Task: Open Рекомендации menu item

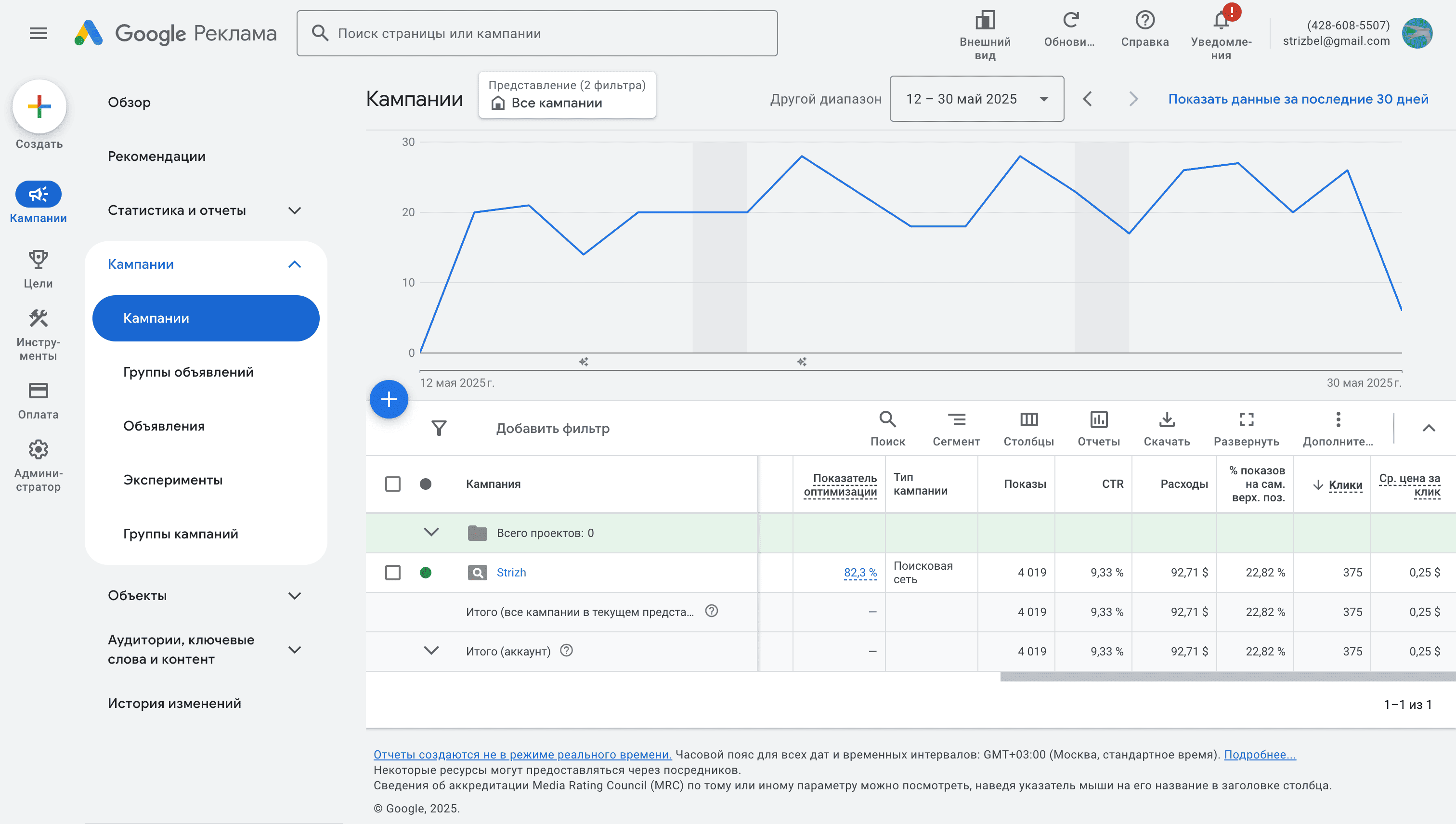Action: (x=156, y=156)
